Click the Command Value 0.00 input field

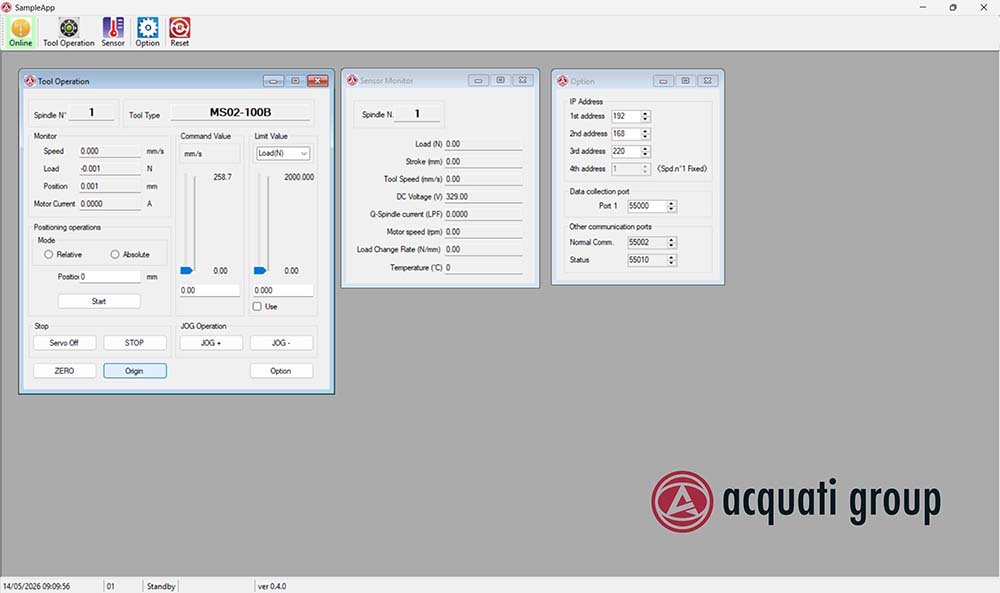tap(209, 291)
